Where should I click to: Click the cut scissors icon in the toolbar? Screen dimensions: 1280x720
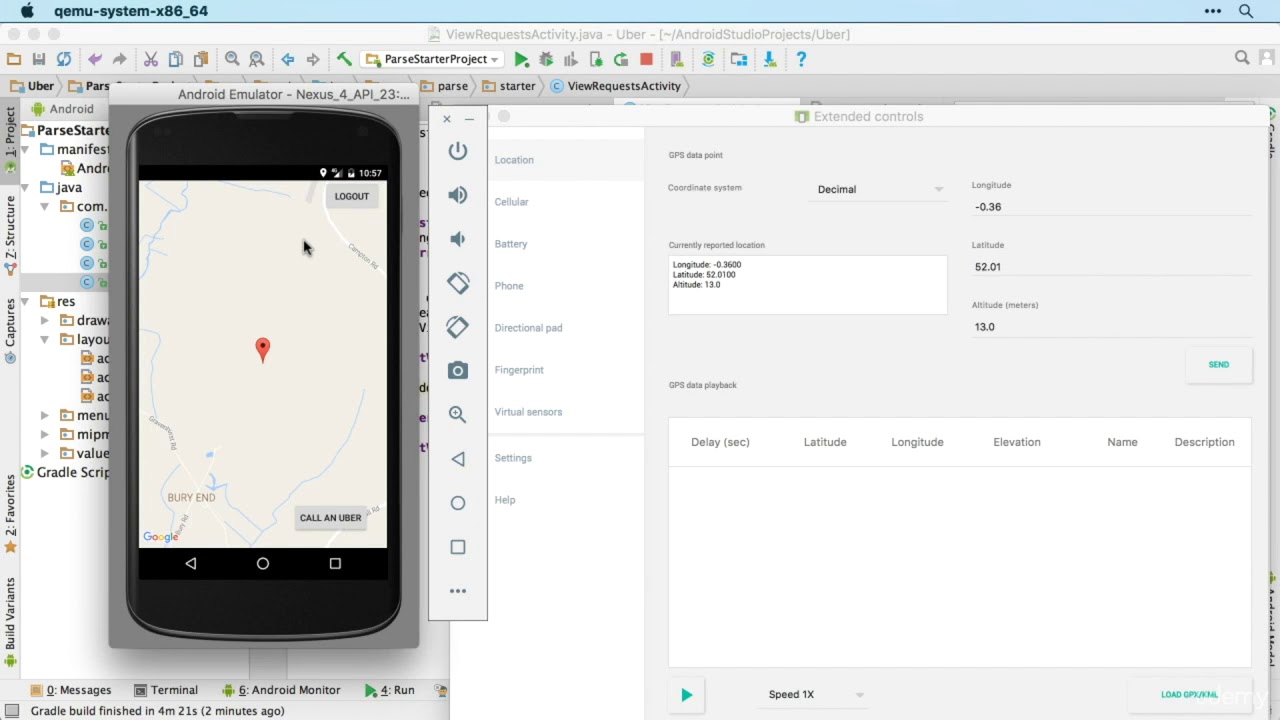pos(151,59)
